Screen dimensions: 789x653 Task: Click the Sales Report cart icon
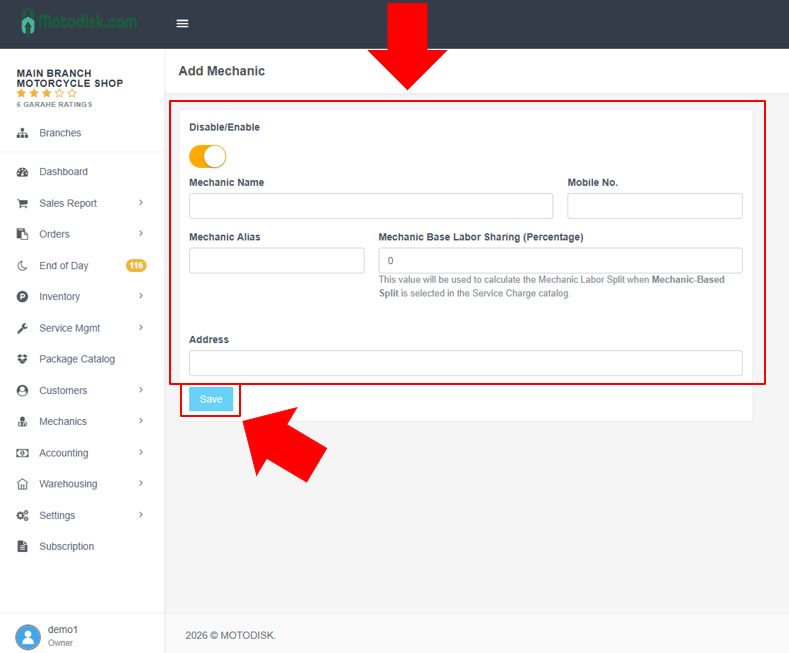coord(22,203)
